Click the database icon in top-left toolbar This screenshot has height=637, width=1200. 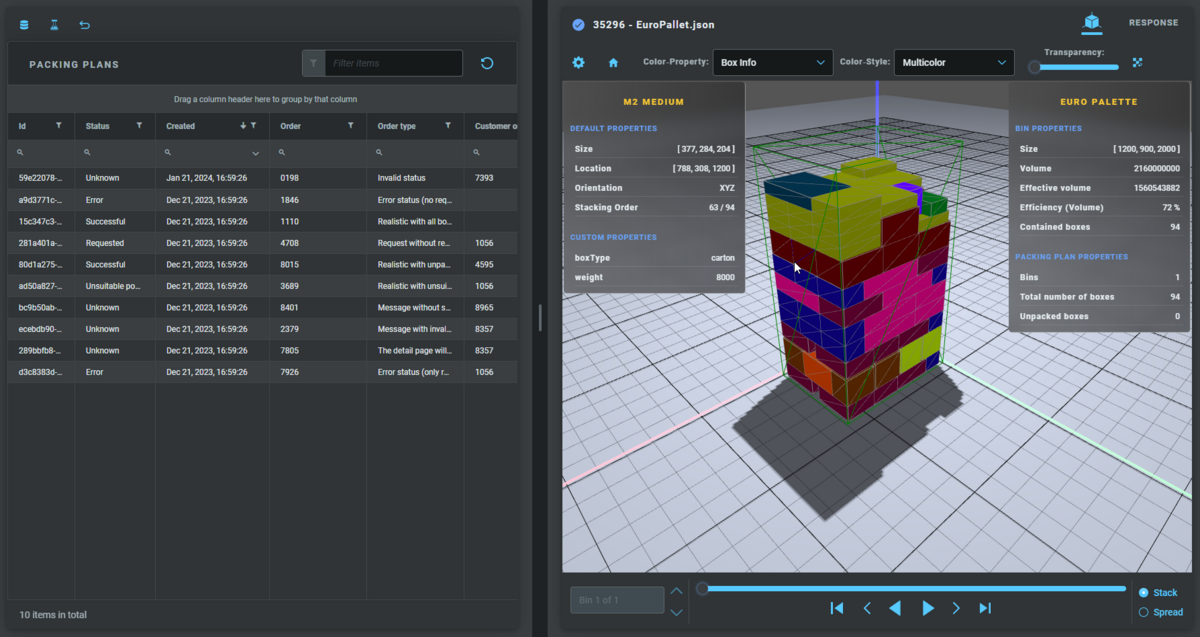[24, 25]
